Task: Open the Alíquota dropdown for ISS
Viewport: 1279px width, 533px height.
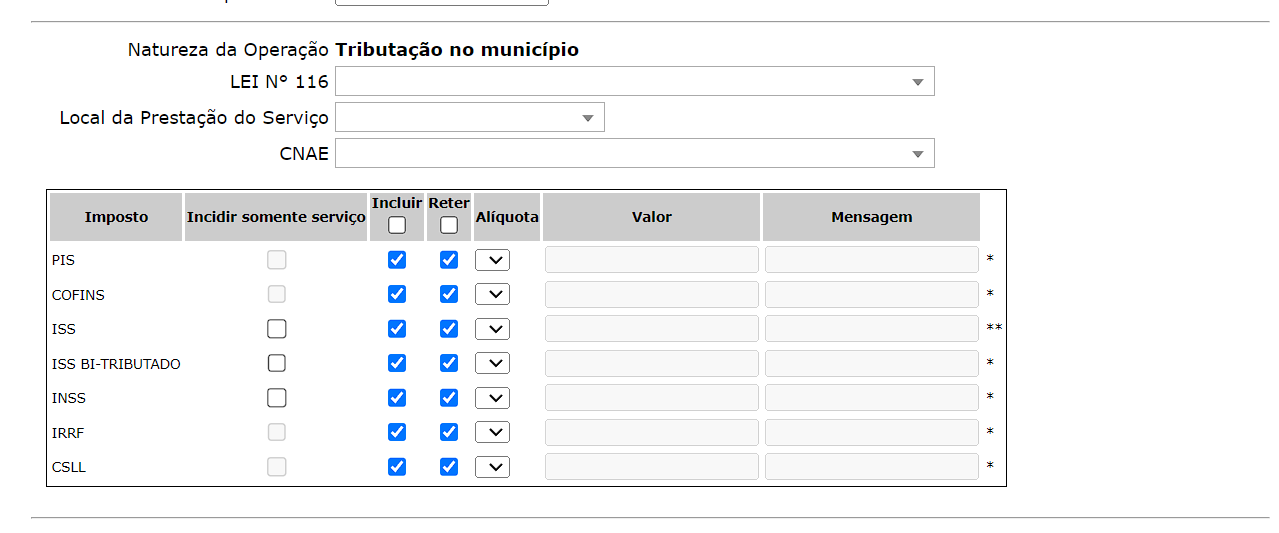Action: click(x=493, y=329)
